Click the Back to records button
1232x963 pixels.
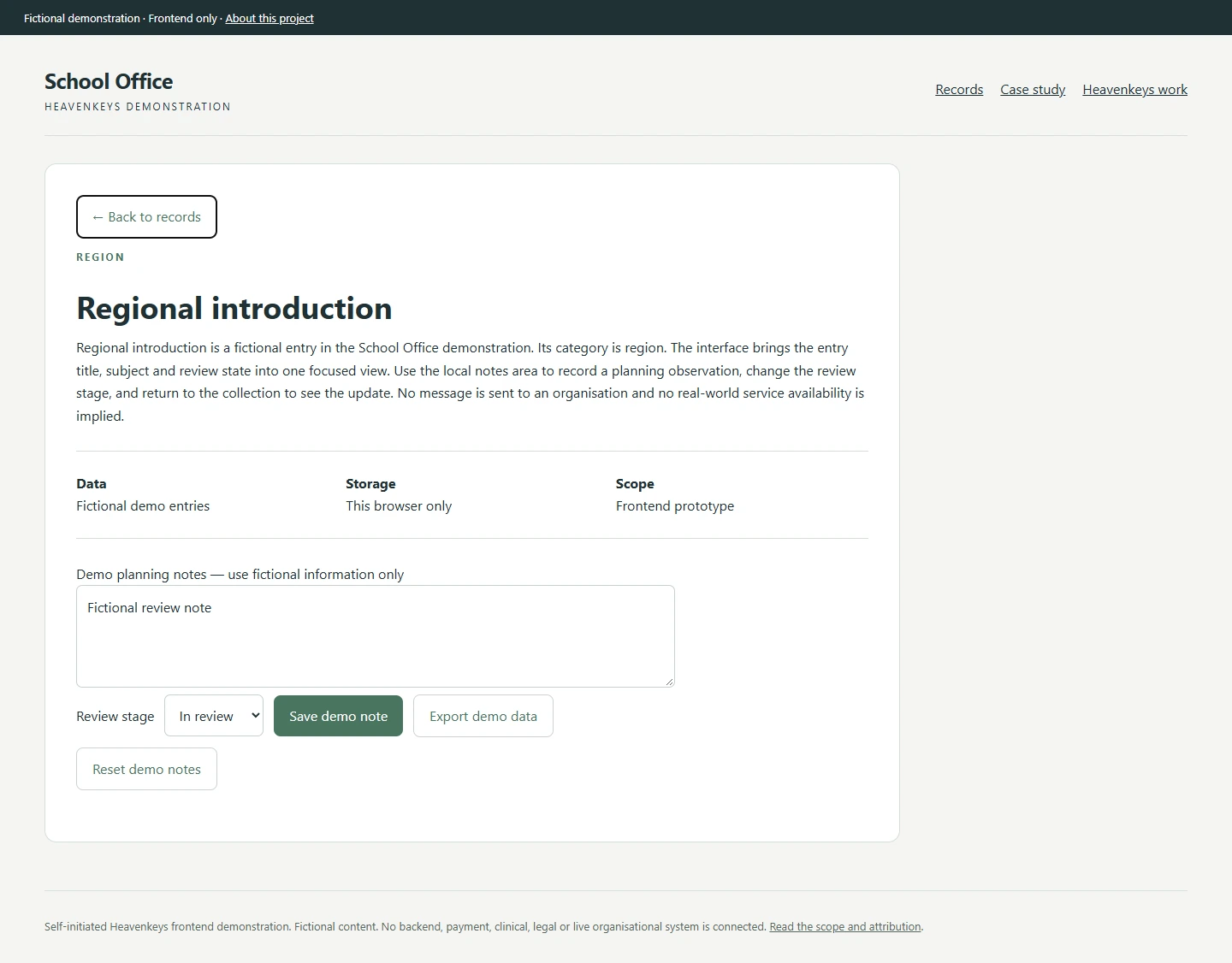tap(146, 217)
